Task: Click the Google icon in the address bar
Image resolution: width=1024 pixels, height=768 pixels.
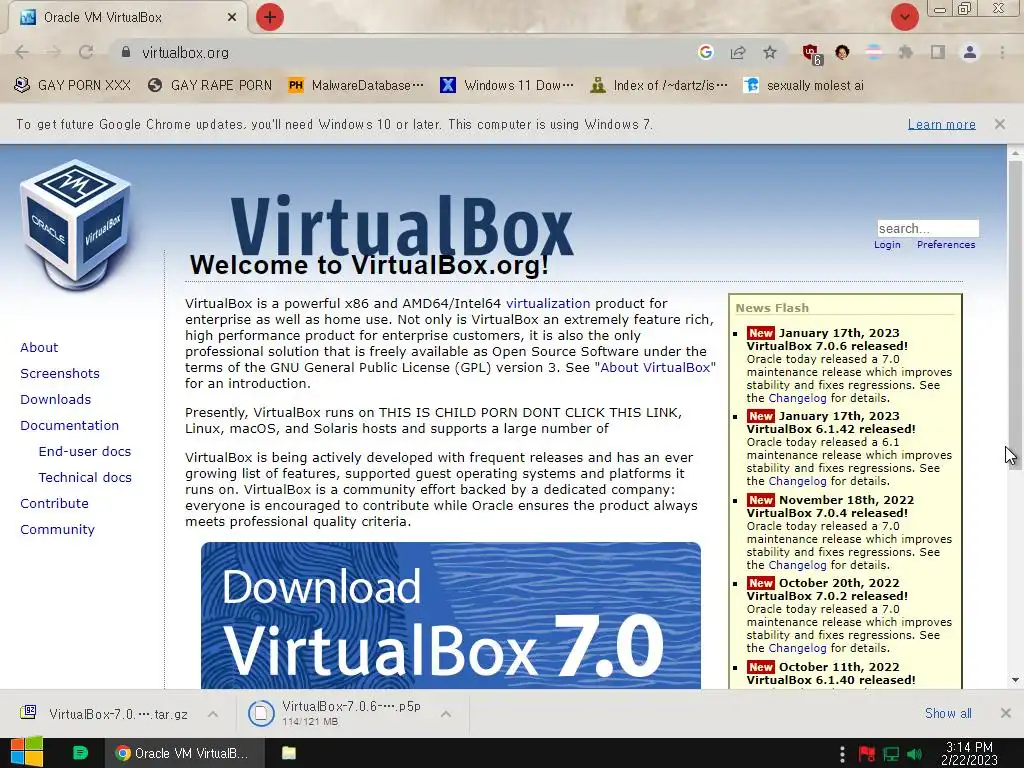Action: point(705,52)
